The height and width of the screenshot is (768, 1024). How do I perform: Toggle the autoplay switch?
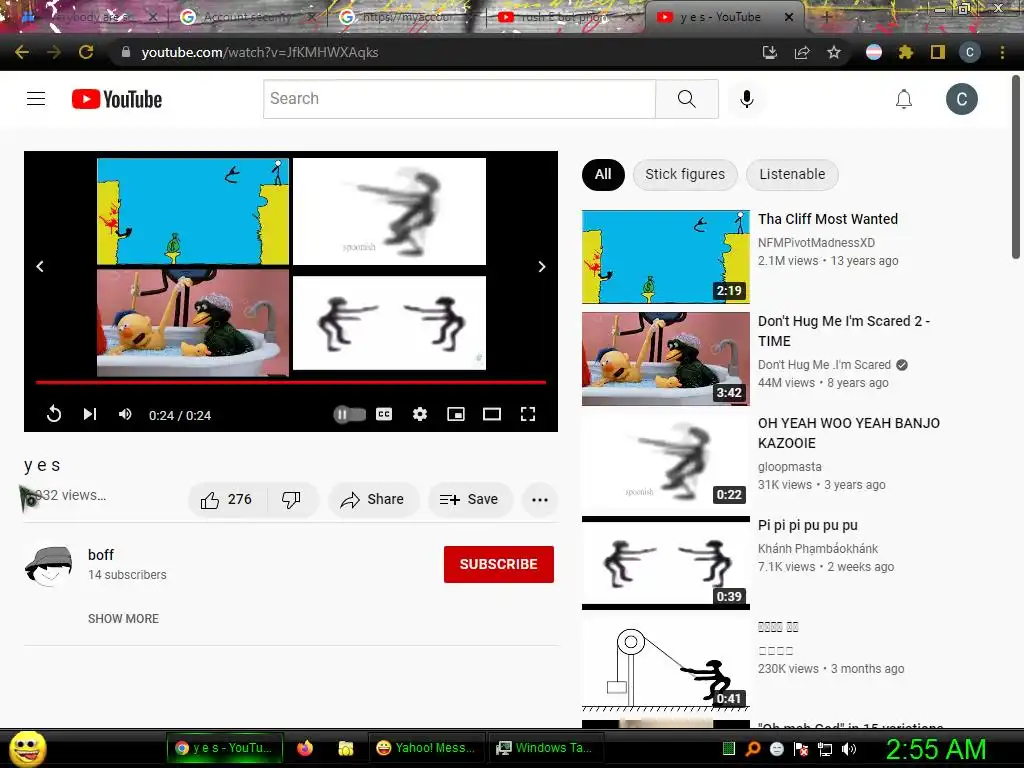tap(349, 414)
